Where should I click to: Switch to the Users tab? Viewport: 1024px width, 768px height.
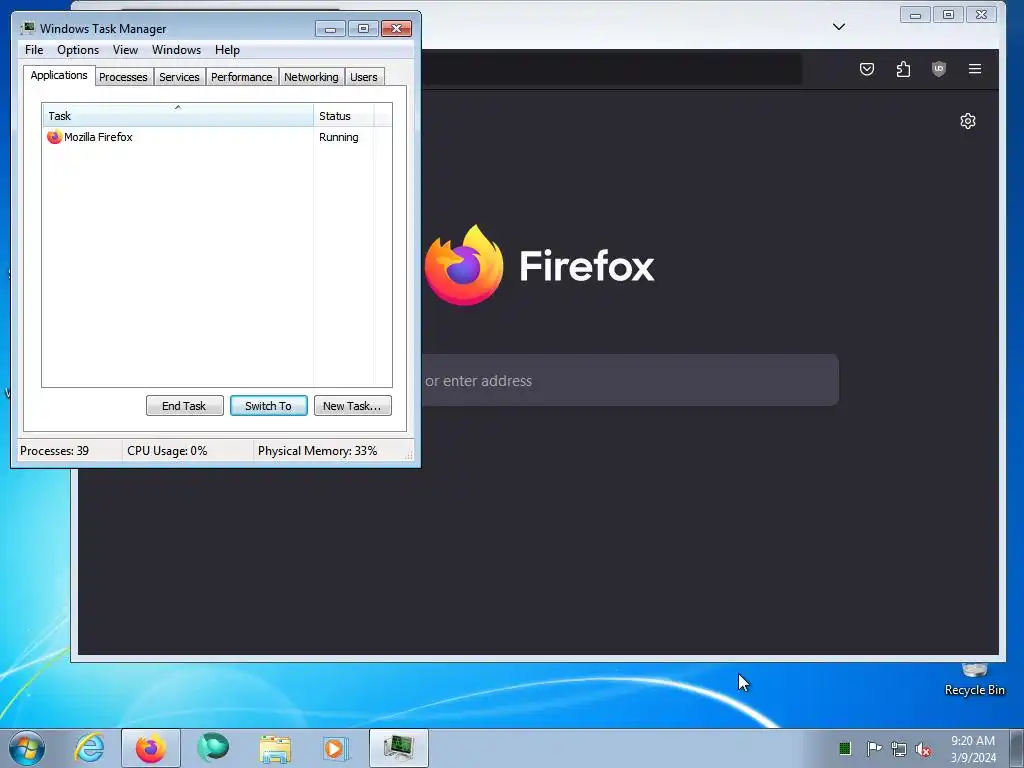point(364,77)
